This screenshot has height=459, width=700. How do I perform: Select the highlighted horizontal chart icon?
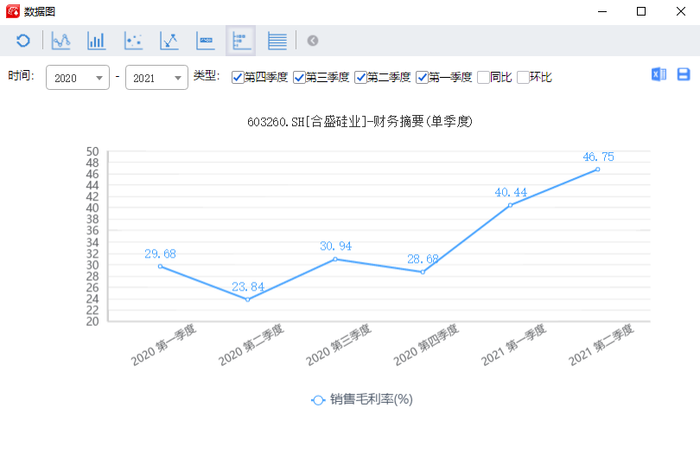[x=241, y=41]
